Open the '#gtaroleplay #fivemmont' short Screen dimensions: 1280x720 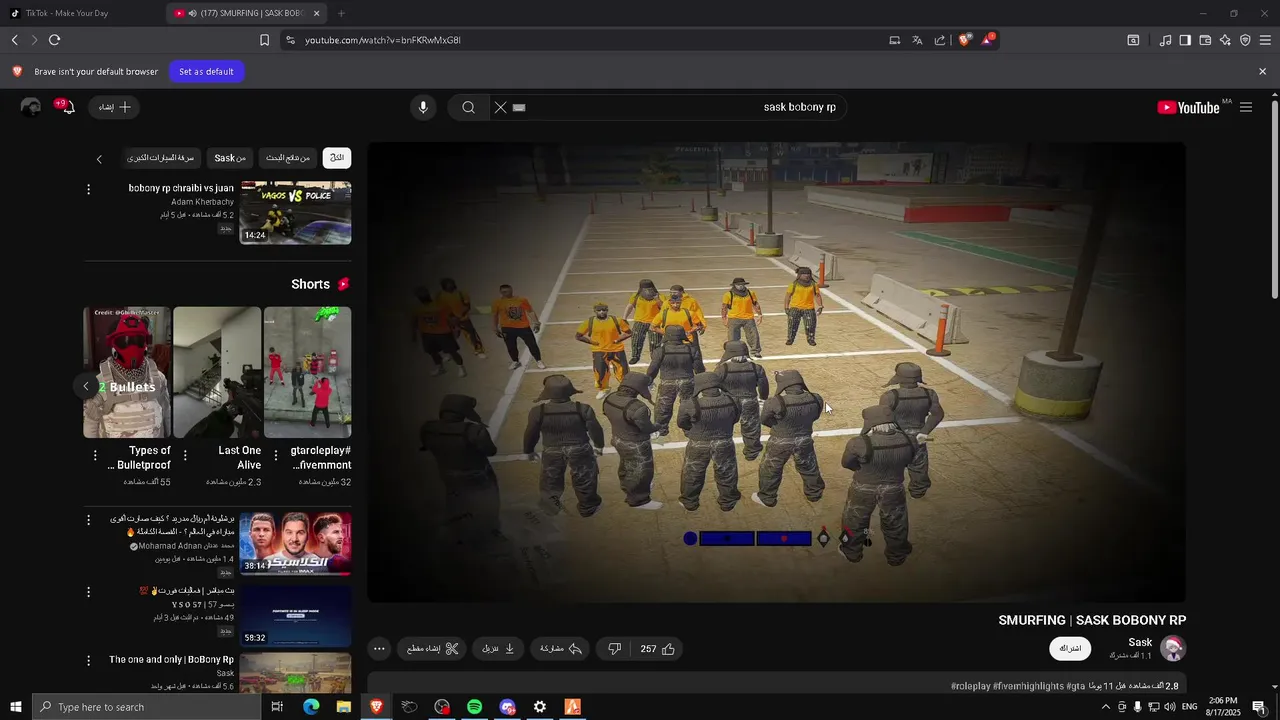coord(307,372)
